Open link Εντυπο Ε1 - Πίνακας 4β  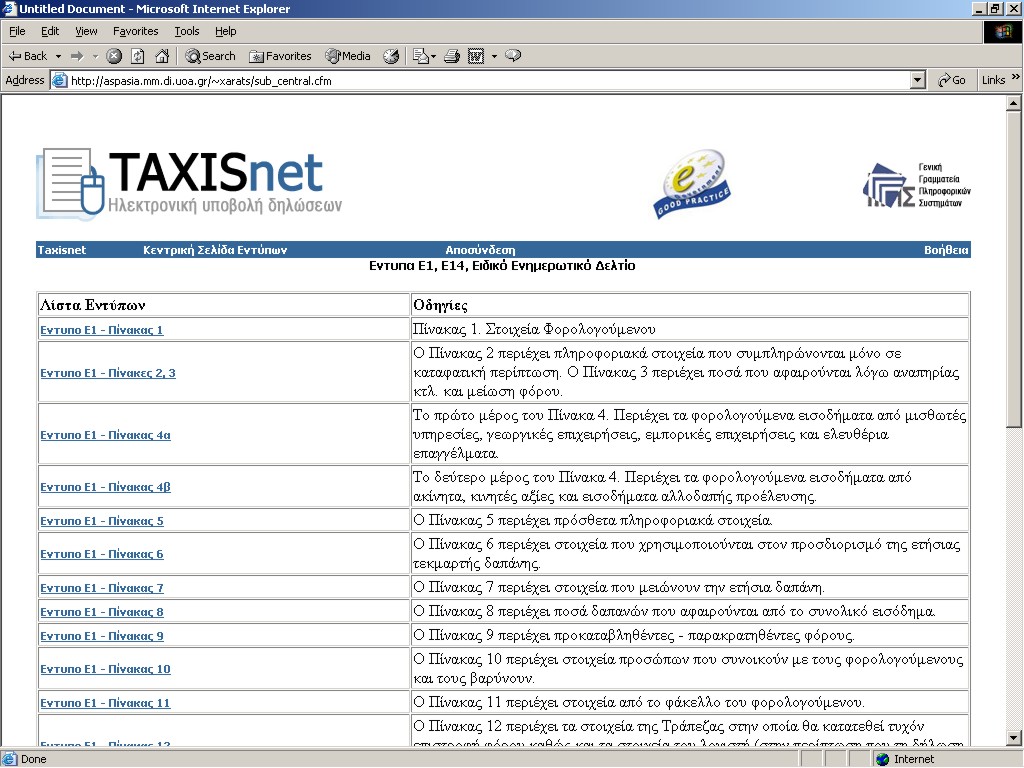tap(105, 487)
